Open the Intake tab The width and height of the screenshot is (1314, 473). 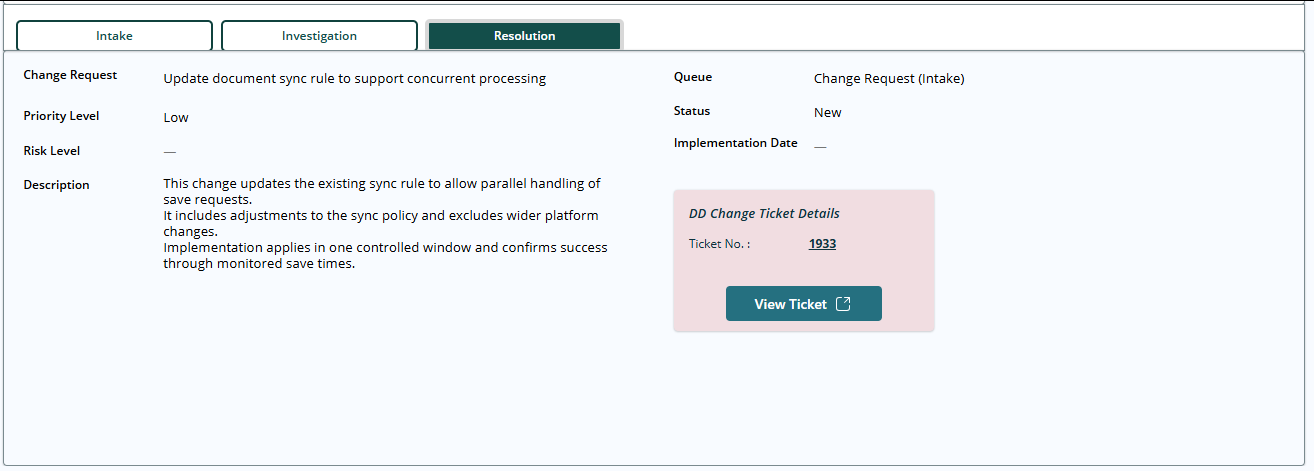tap(114, 36)
